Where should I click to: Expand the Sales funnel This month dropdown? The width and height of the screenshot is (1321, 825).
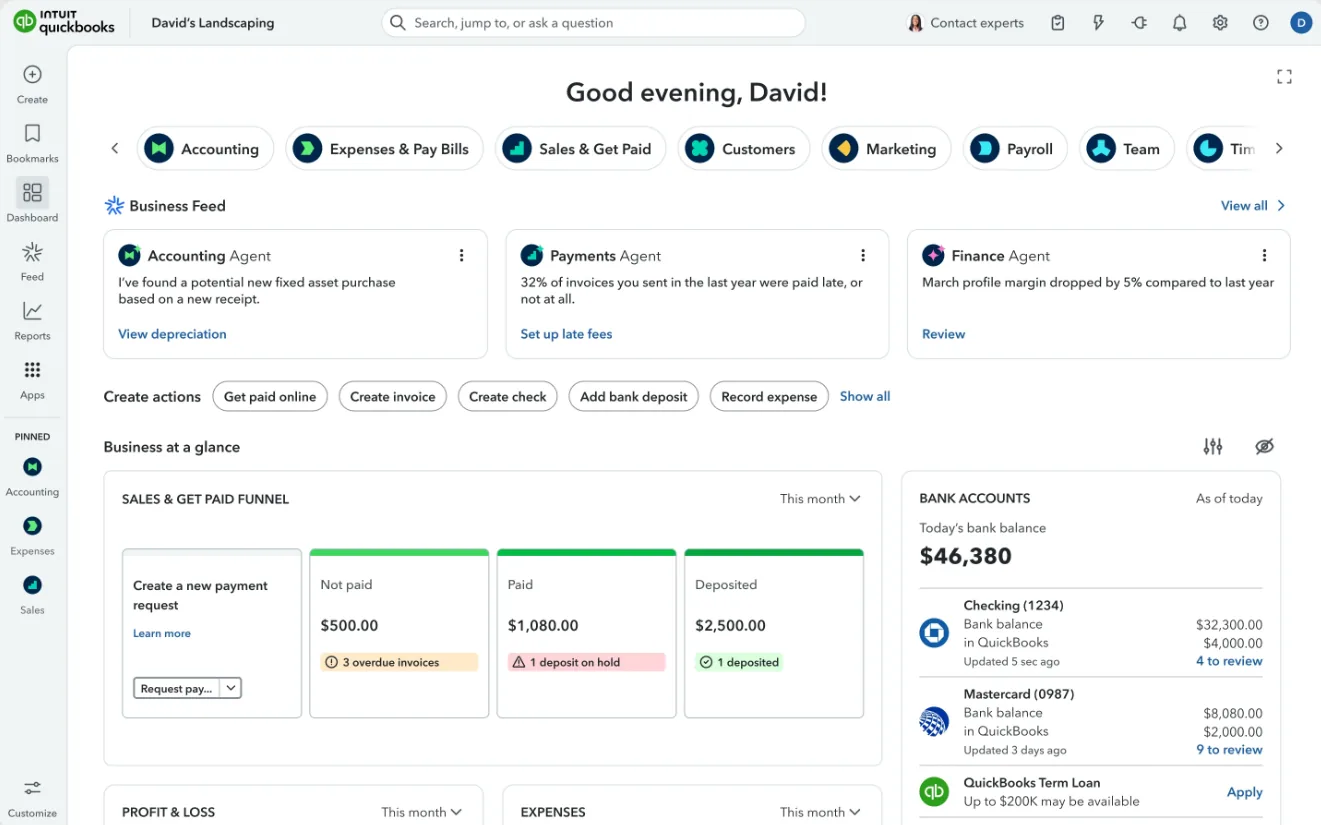(820, 499)
